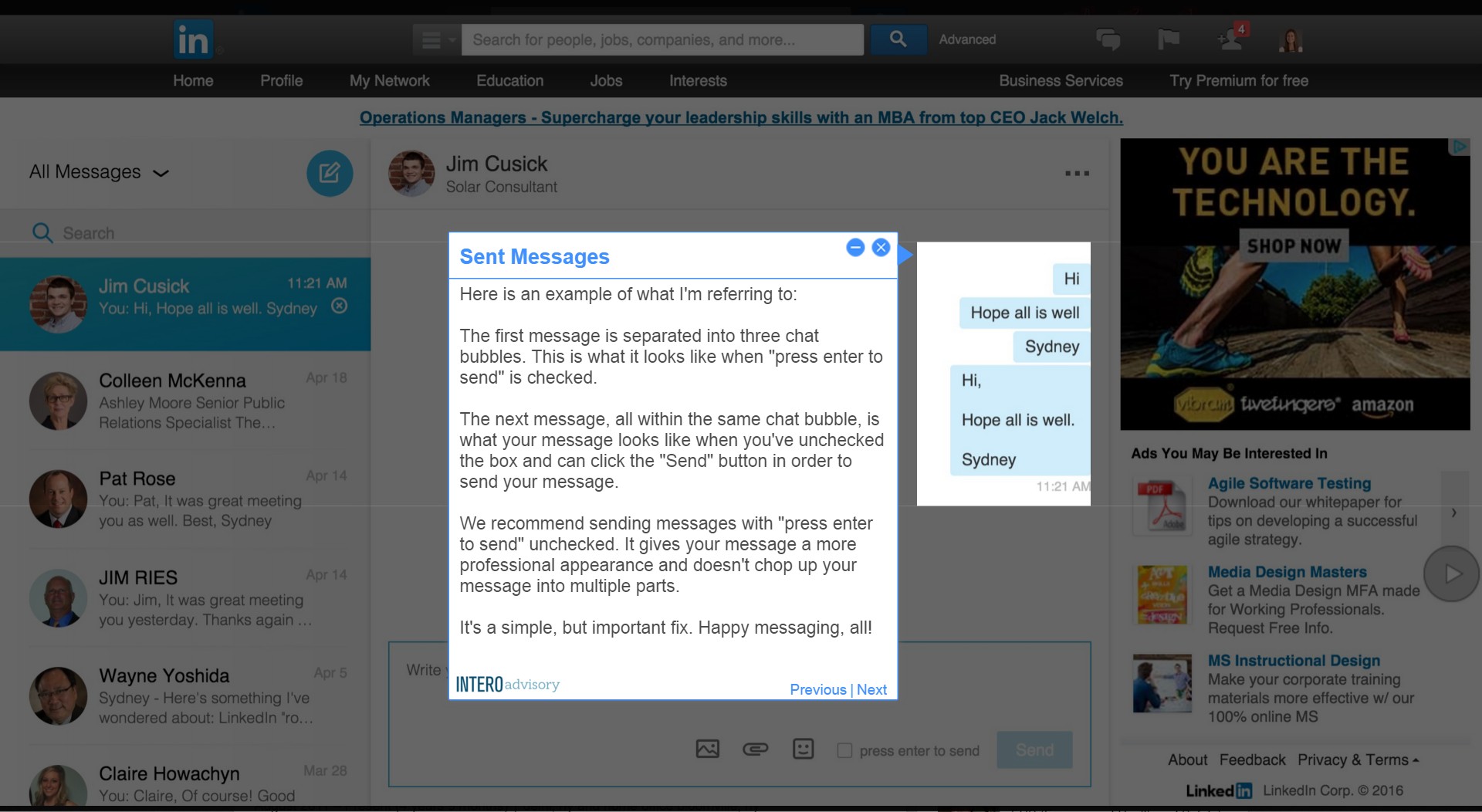Open the messaging icon in top bar
The image size is (1482, 812).
pos(1108,39)
